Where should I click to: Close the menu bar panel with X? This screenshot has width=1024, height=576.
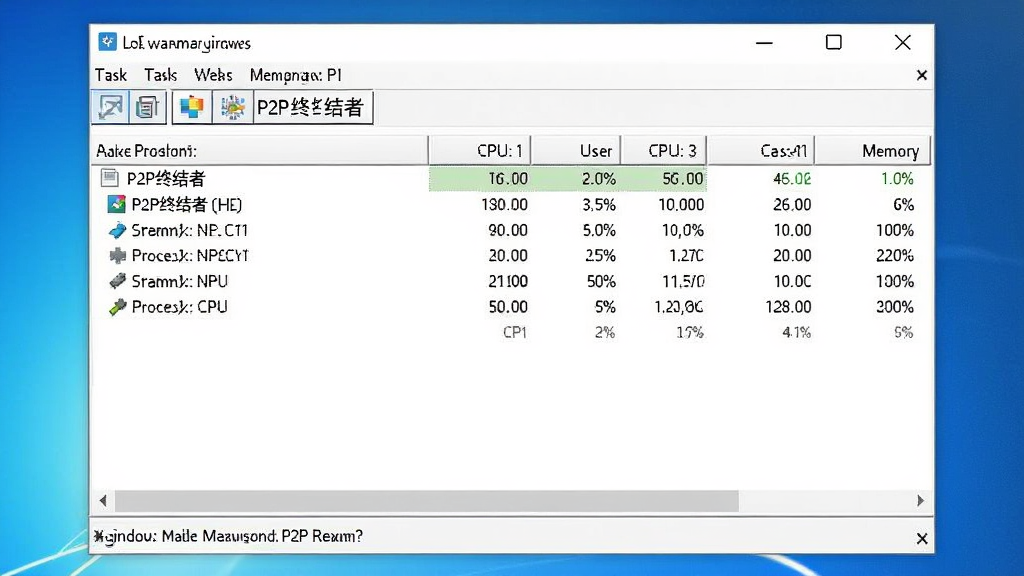921,75
